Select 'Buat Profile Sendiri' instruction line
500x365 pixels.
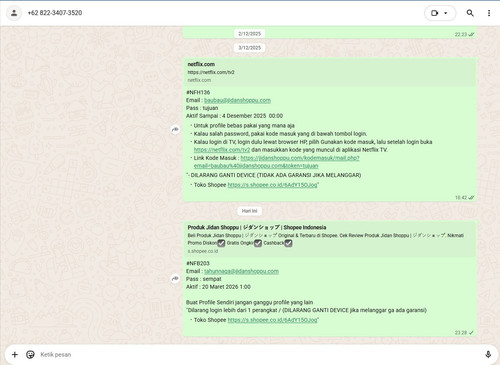click(249, 302)
